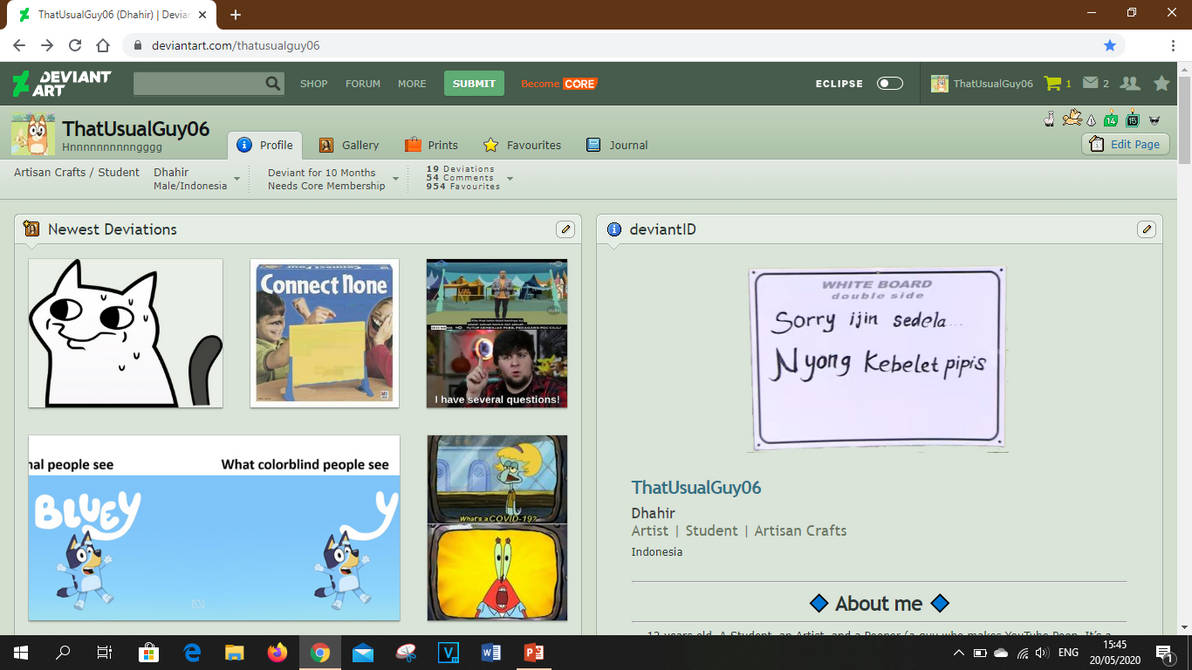
Task: Open Windows notification center
Action: 1164,653
